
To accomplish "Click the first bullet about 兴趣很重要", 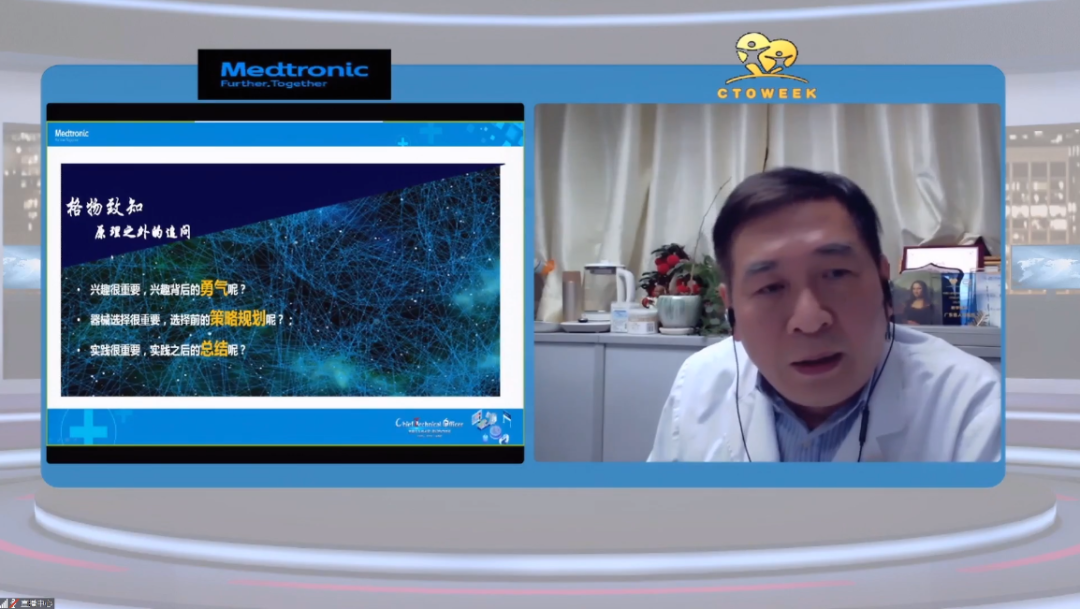I will (x=160, y=288).
